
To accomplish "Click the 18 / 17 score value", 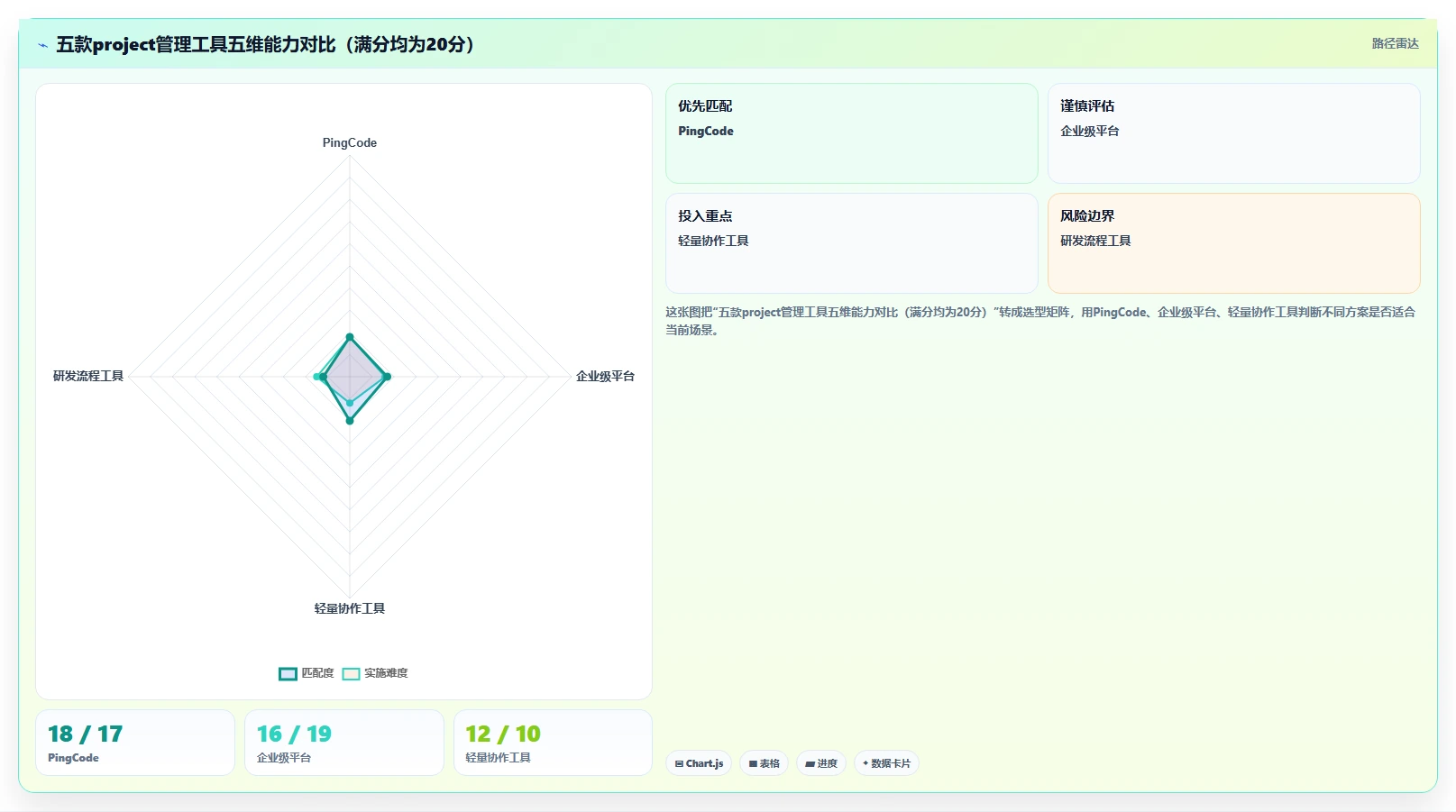I will 86,734.
